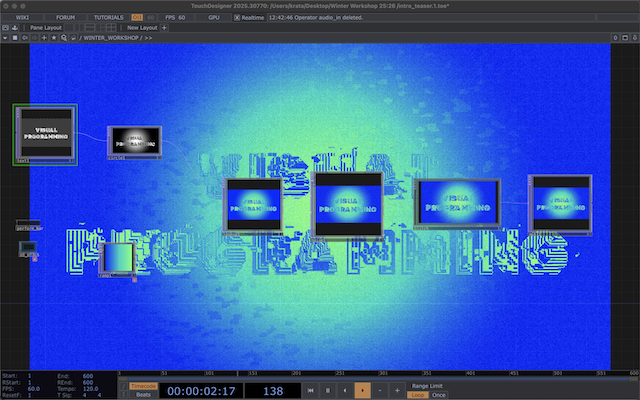
Task: Toggle the Realtime checkbox
Action: 236,18
